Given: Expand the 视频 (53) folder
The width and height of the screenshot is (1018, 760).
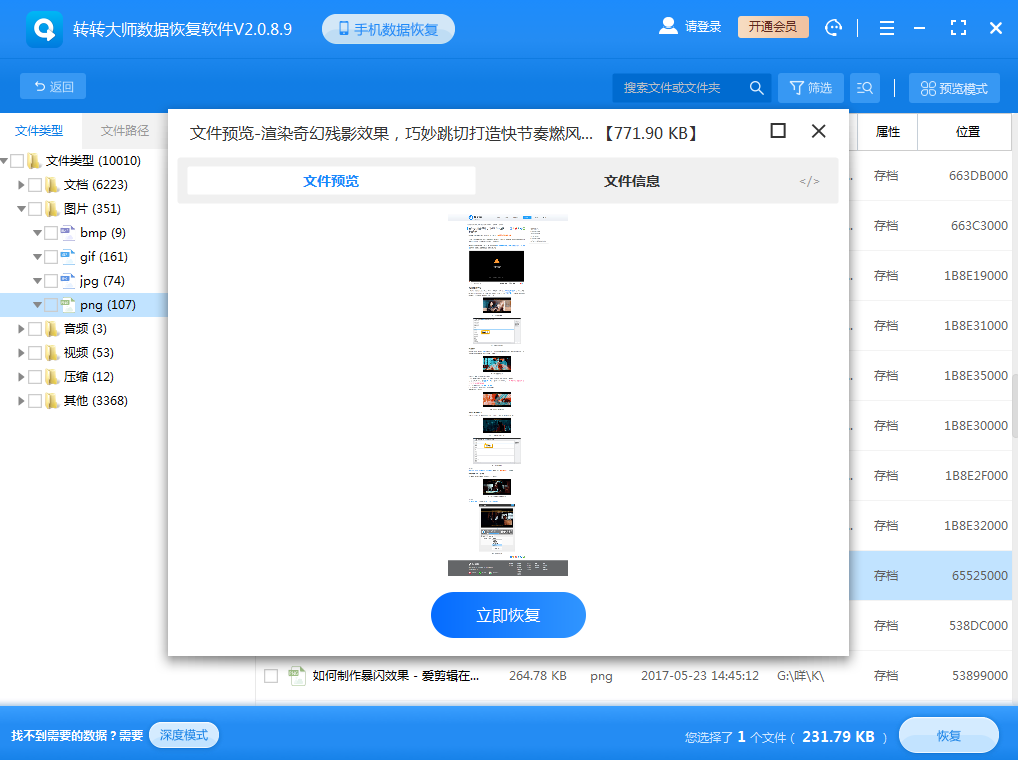Looking at the screenshot, I should click(x=20, y=352).
